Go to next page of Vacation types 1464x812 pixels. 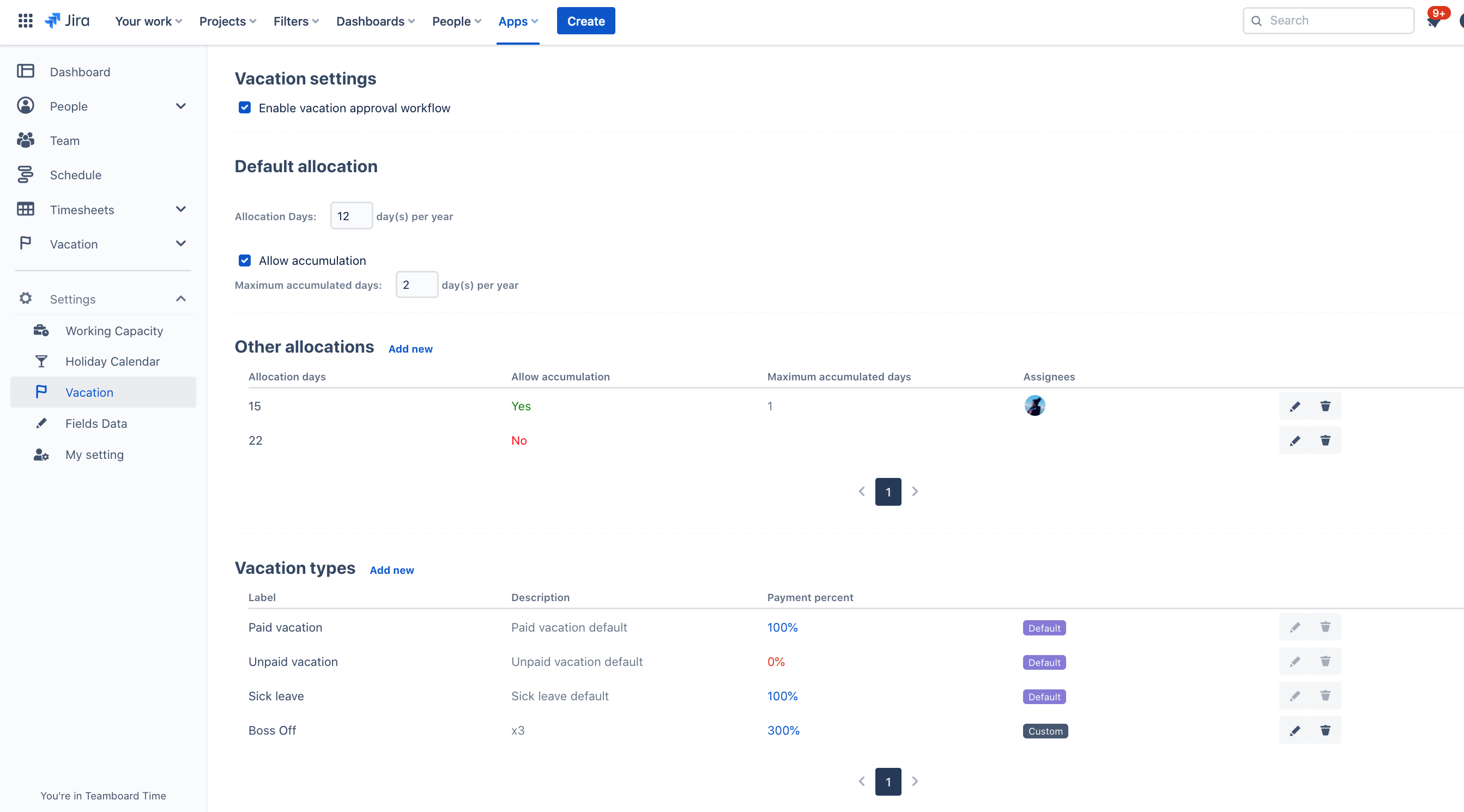tap(915, 781)
